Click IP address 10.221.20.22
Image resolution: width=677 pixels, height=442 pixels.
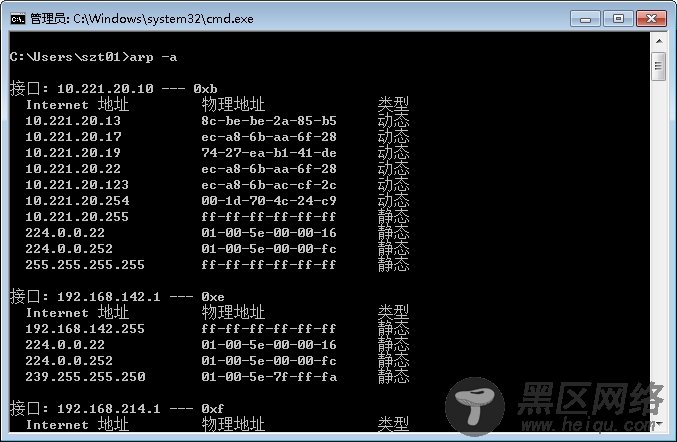tap(73, 168)
